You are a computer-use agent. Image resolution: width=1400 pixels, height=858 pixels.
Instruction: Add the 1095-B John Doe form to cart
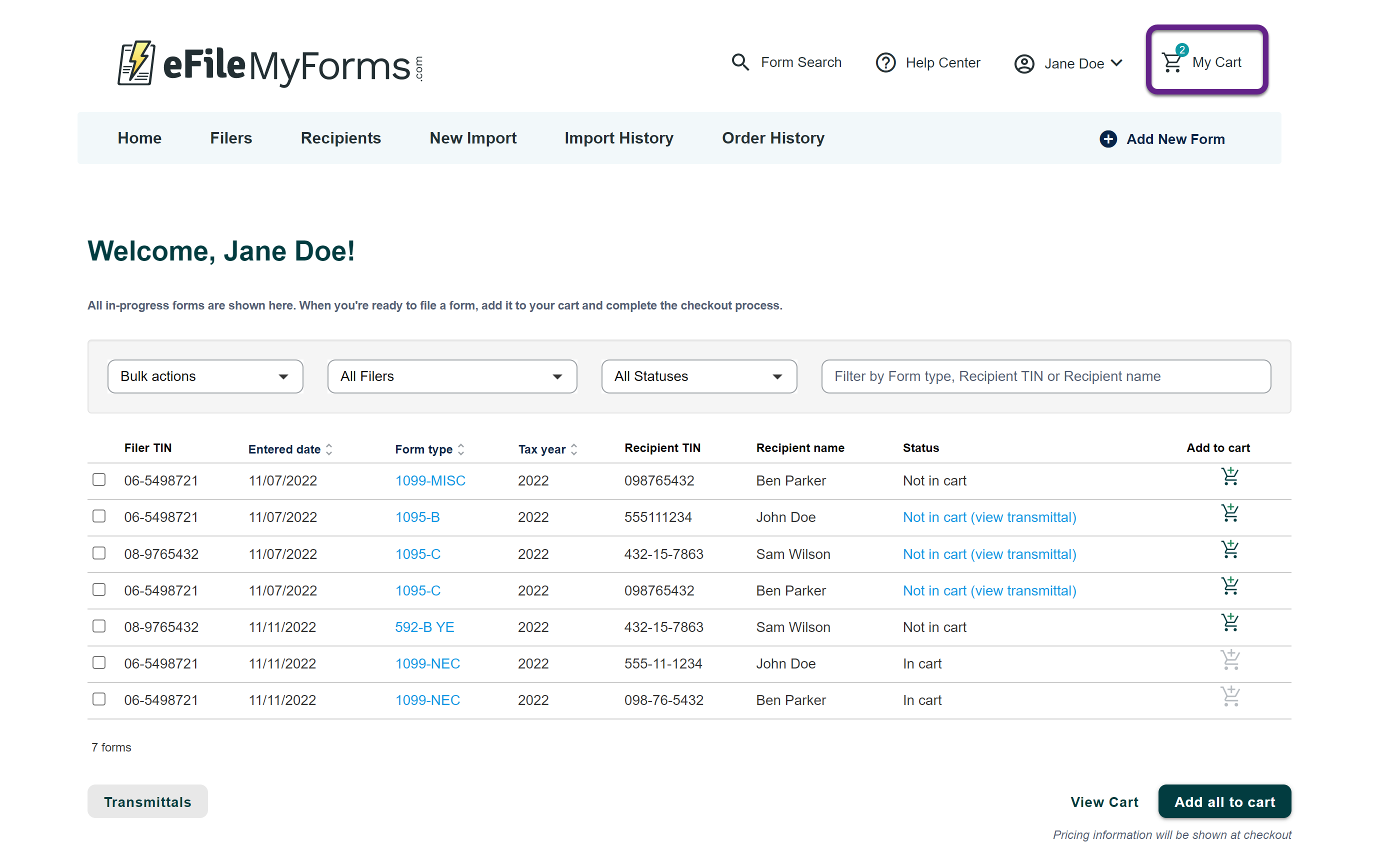[x=1229, y=513]
